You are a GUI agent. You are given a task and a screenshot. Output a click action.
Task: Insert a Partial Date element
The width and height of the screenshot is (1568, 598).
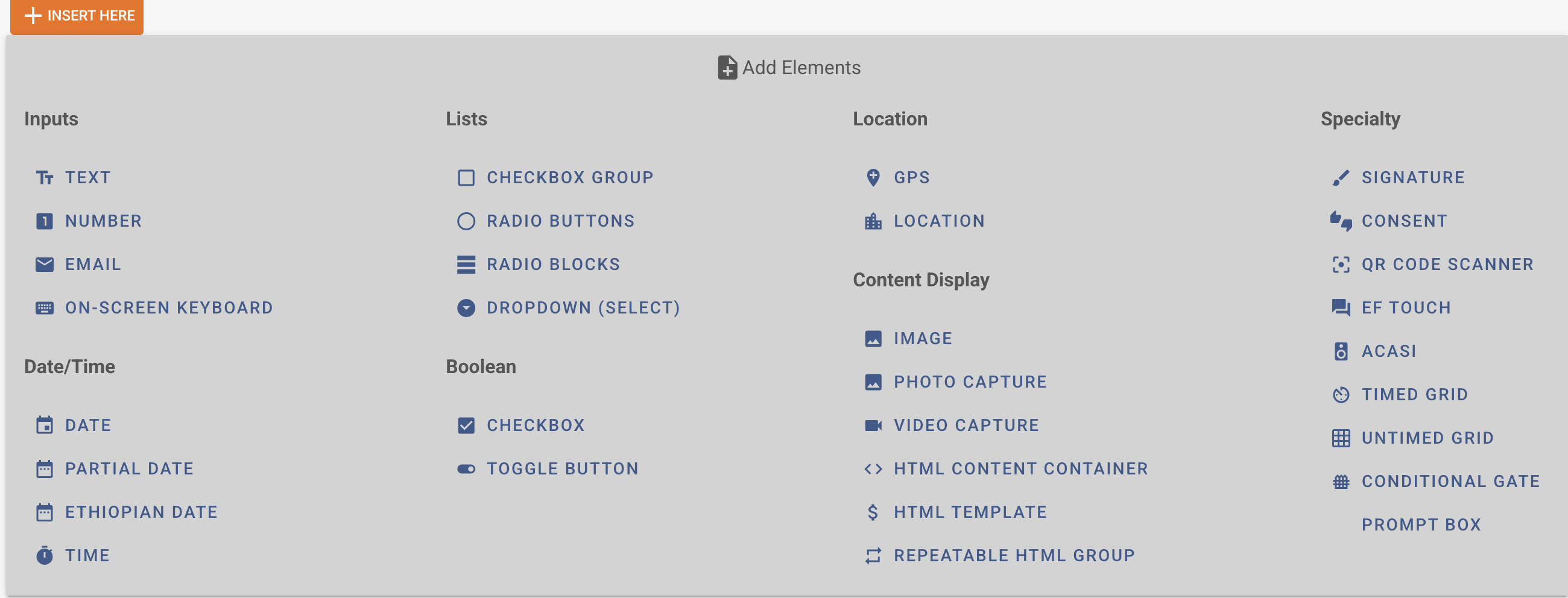coord(115,469)
